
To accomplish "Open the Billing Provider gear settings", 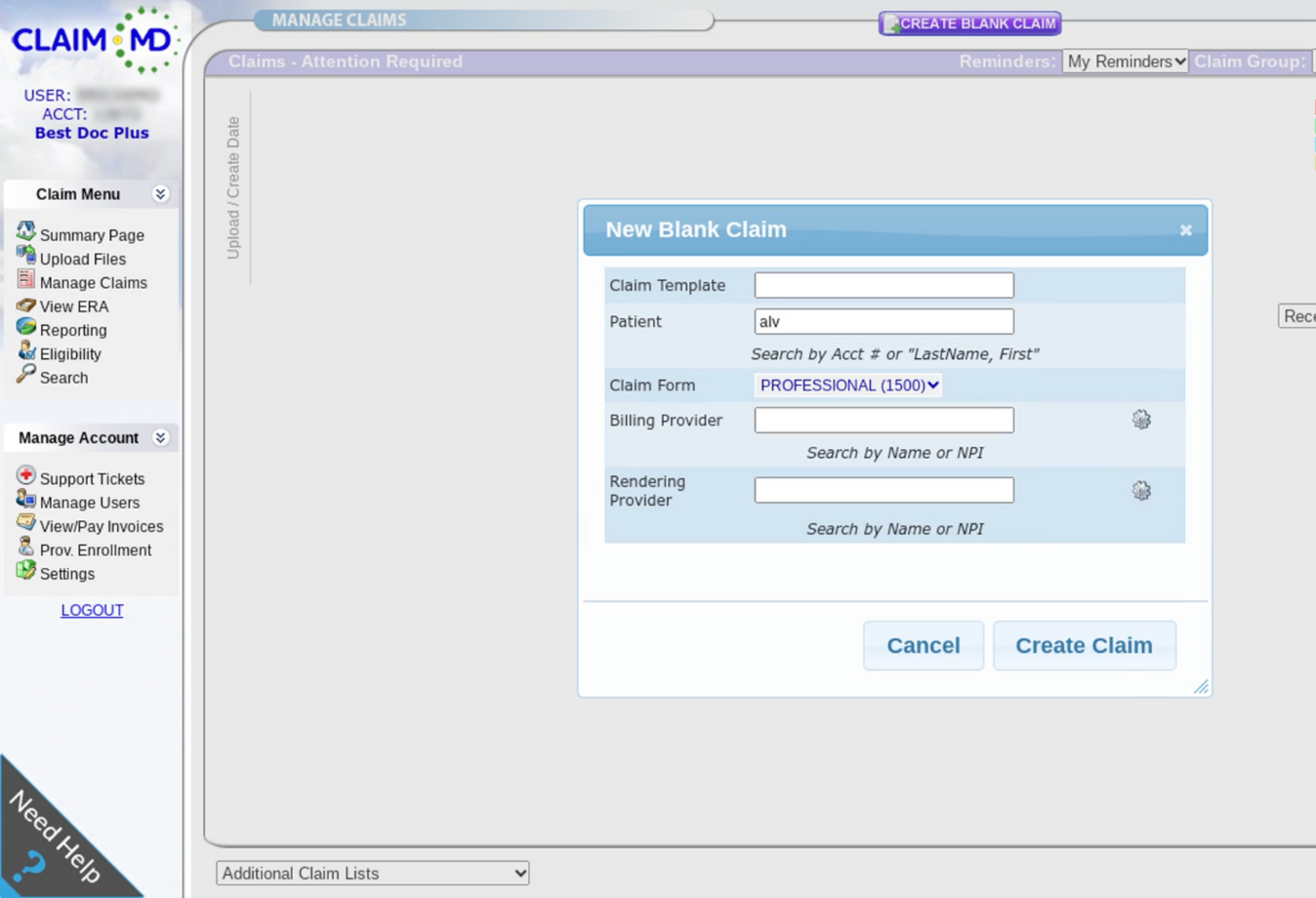I will tap(1141, 420).
